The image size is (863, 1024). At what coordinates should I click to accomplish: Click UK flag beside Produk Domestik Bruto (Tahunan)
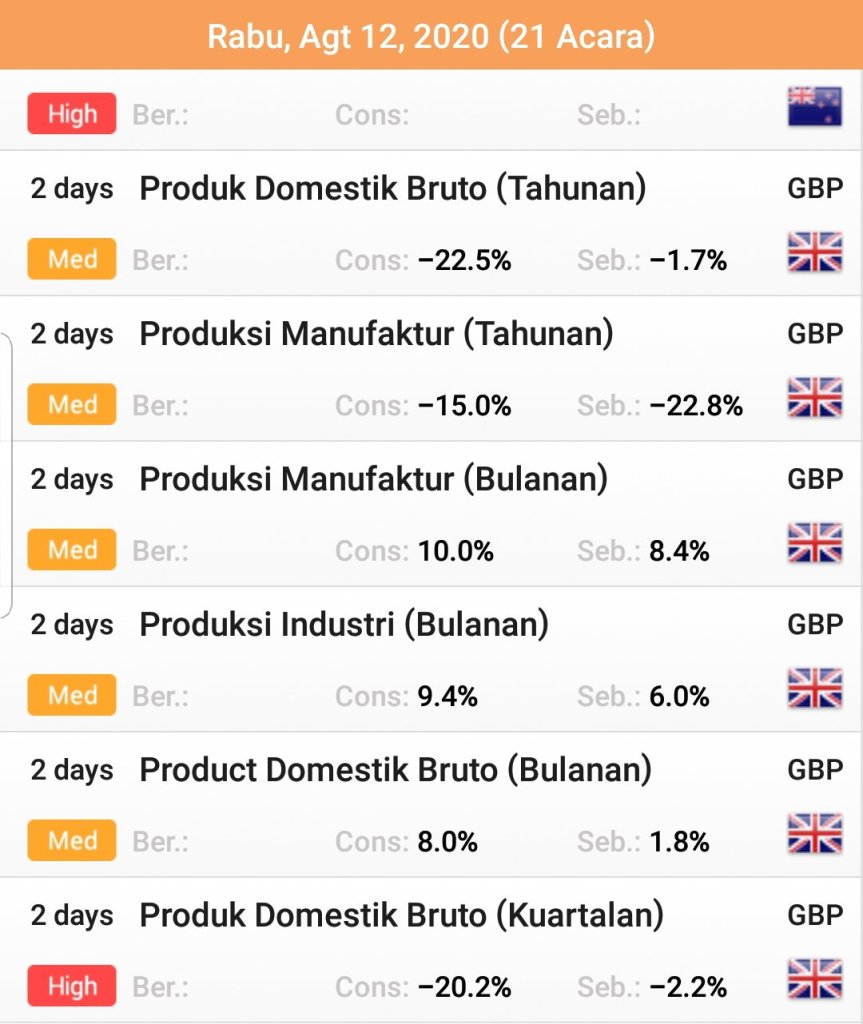point(815,252)
